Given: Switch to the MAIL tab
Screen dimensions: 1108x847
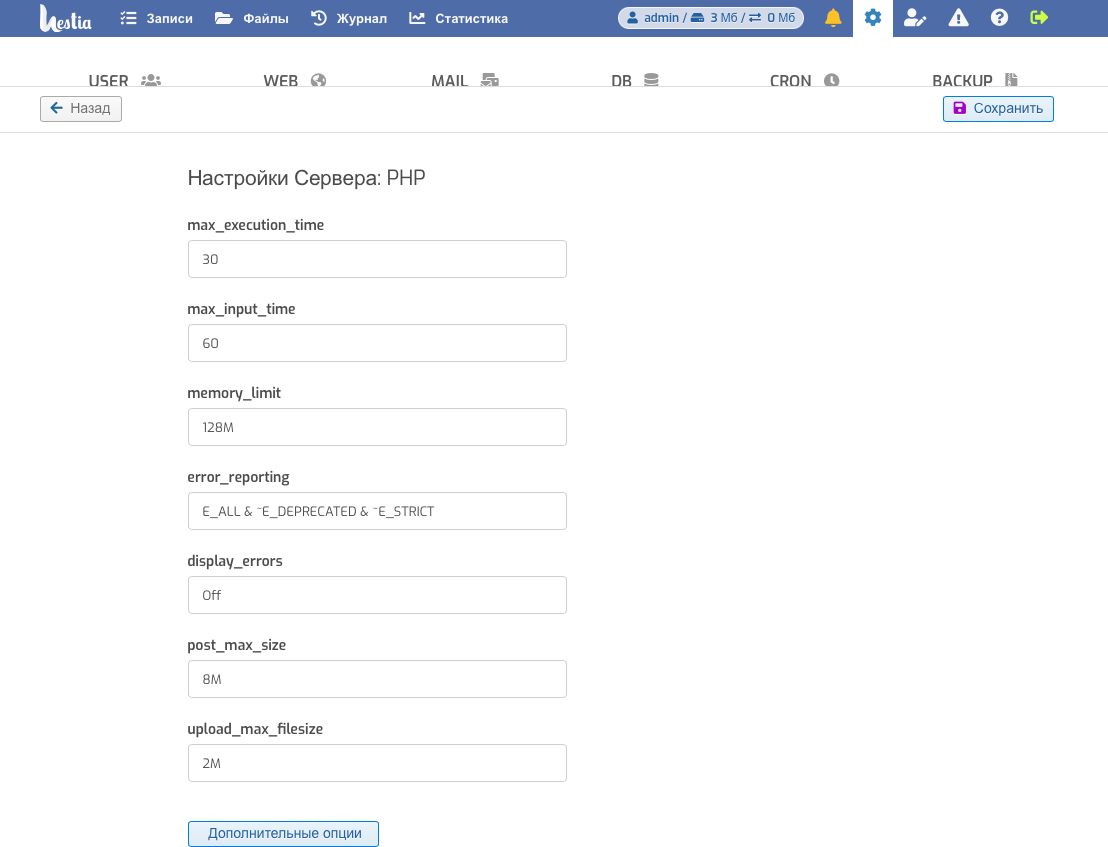Looking at the screenshot, I should pyautogui.click(x=465, y=80).
